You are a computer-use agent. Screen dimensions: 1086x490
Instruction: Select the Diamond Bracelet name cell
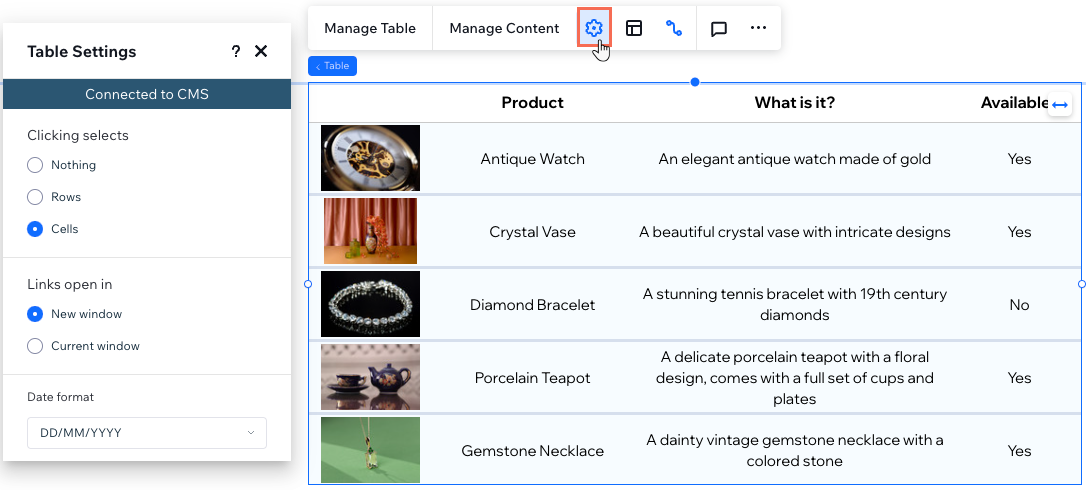(x=533, y=305)
